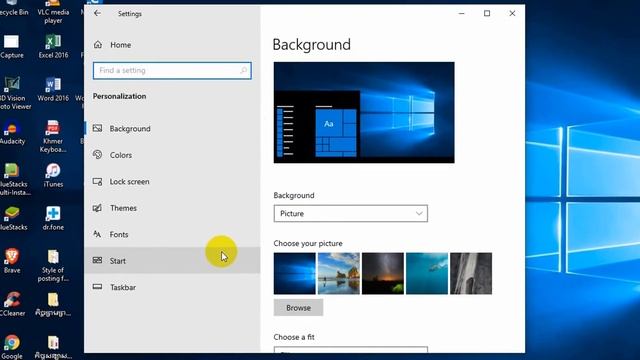Open Google Chrome desktop shortcut
Image resolution: width=640 pixels, height=360 pixels.
(12, 347)
